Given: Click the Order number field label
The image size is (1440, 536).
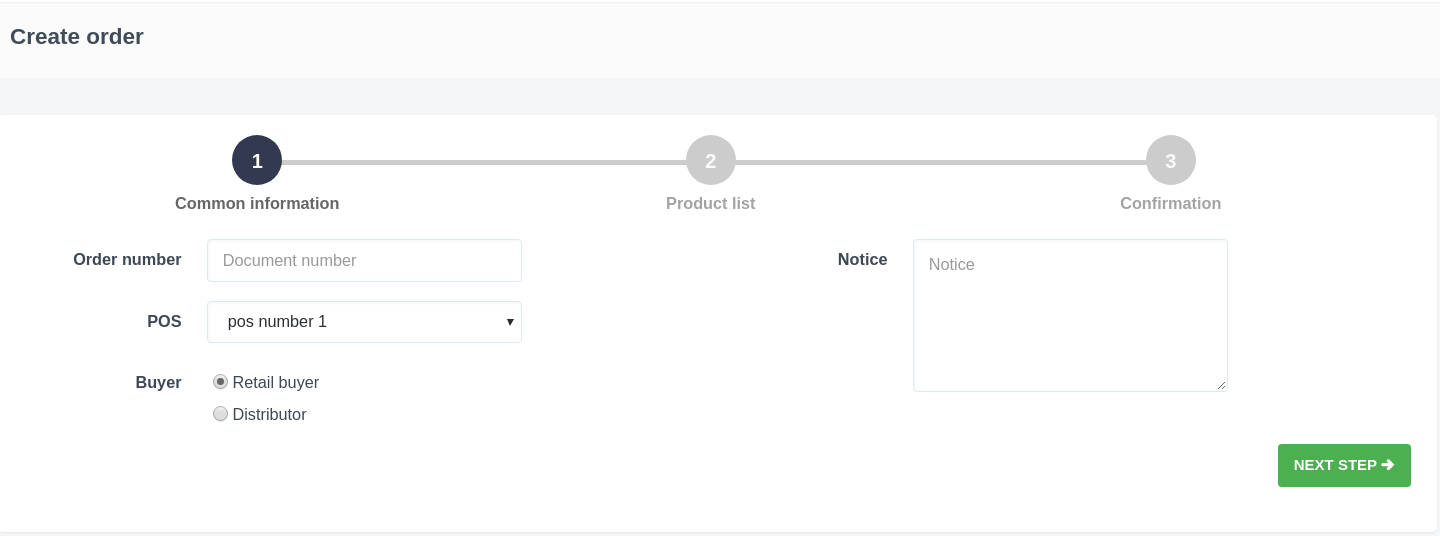Looking at the screenshot, I should [127, 260].
